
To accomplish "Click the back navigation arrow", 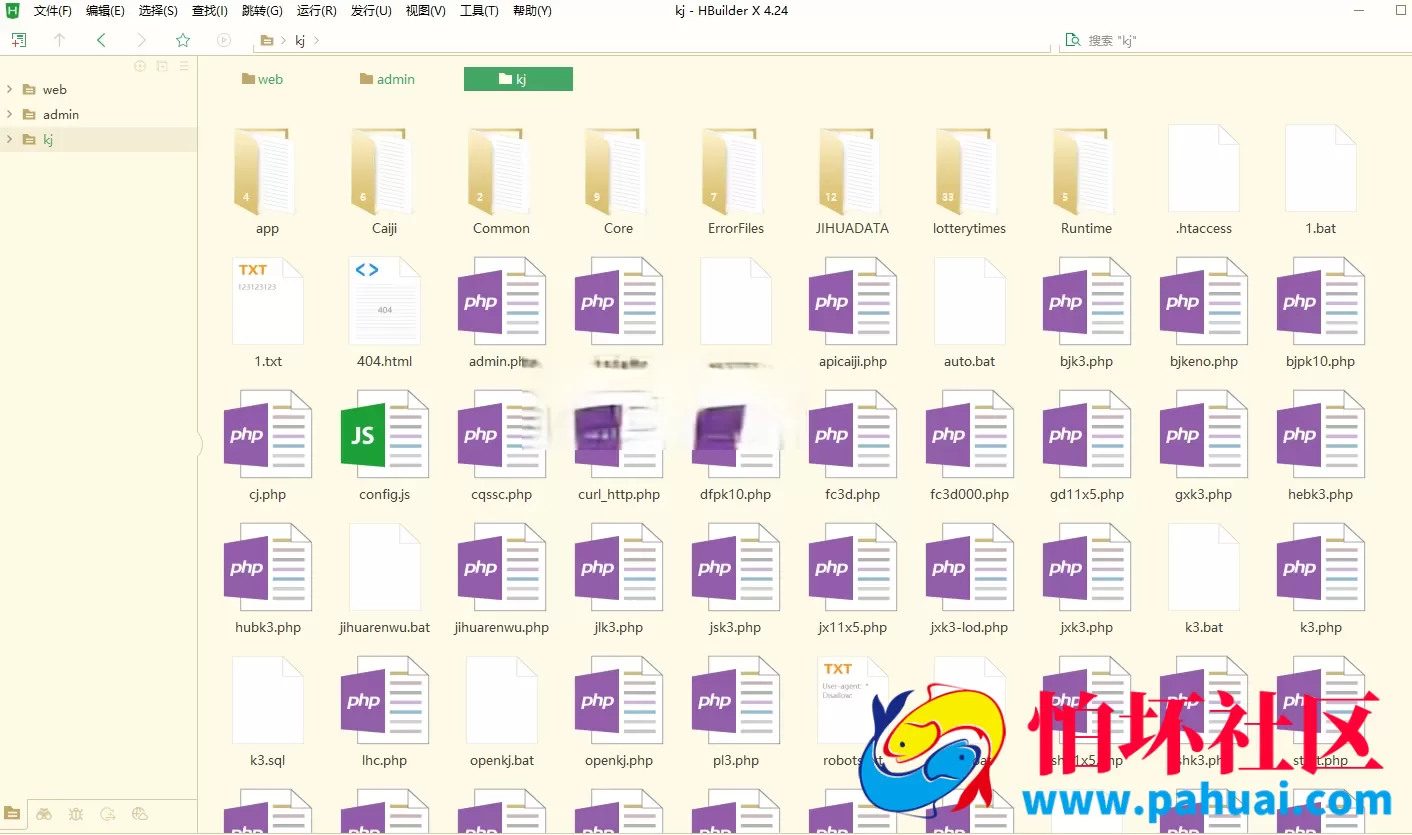I will click(101, 40).
